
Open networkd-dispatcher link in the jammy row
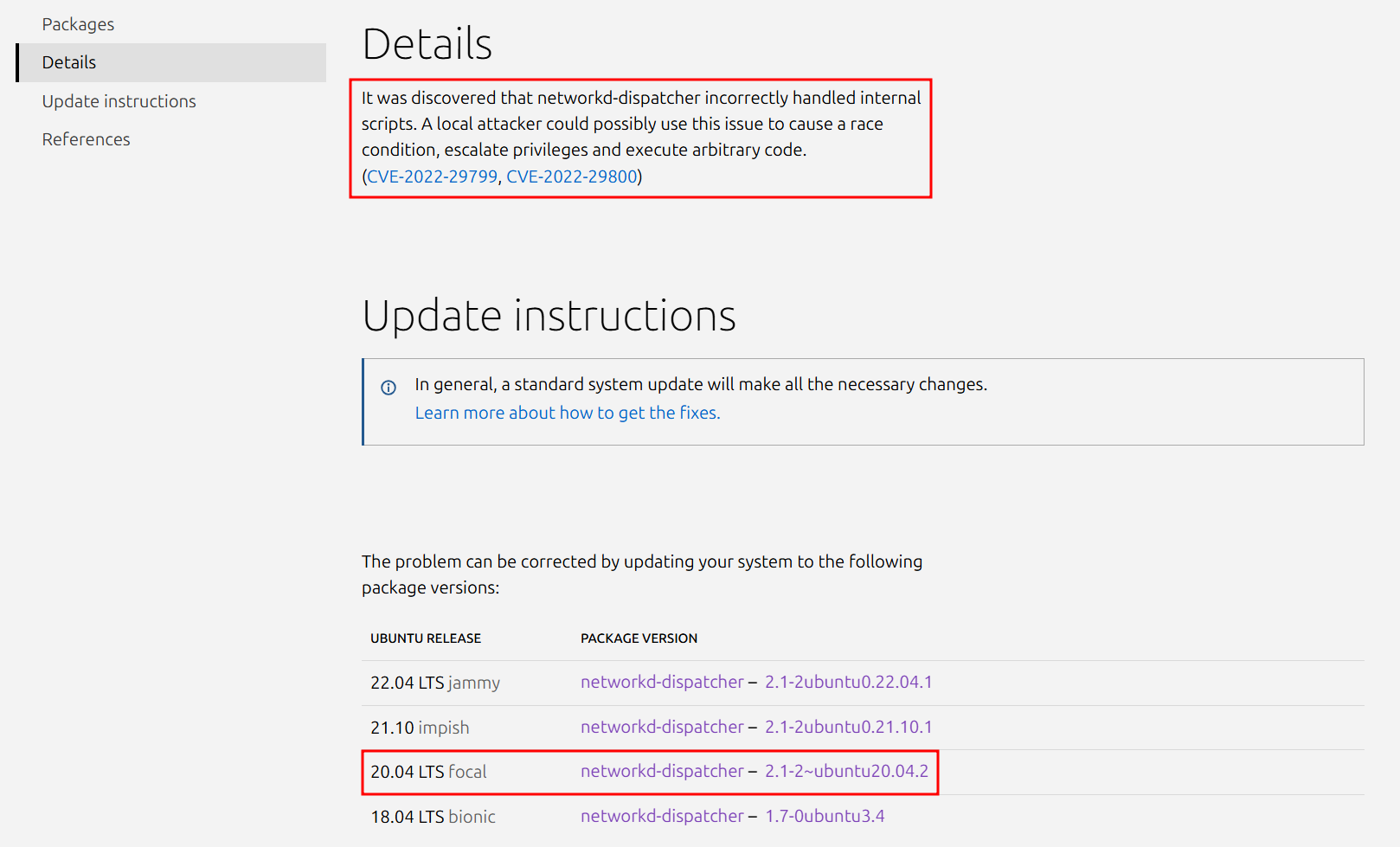coord(662,682)
